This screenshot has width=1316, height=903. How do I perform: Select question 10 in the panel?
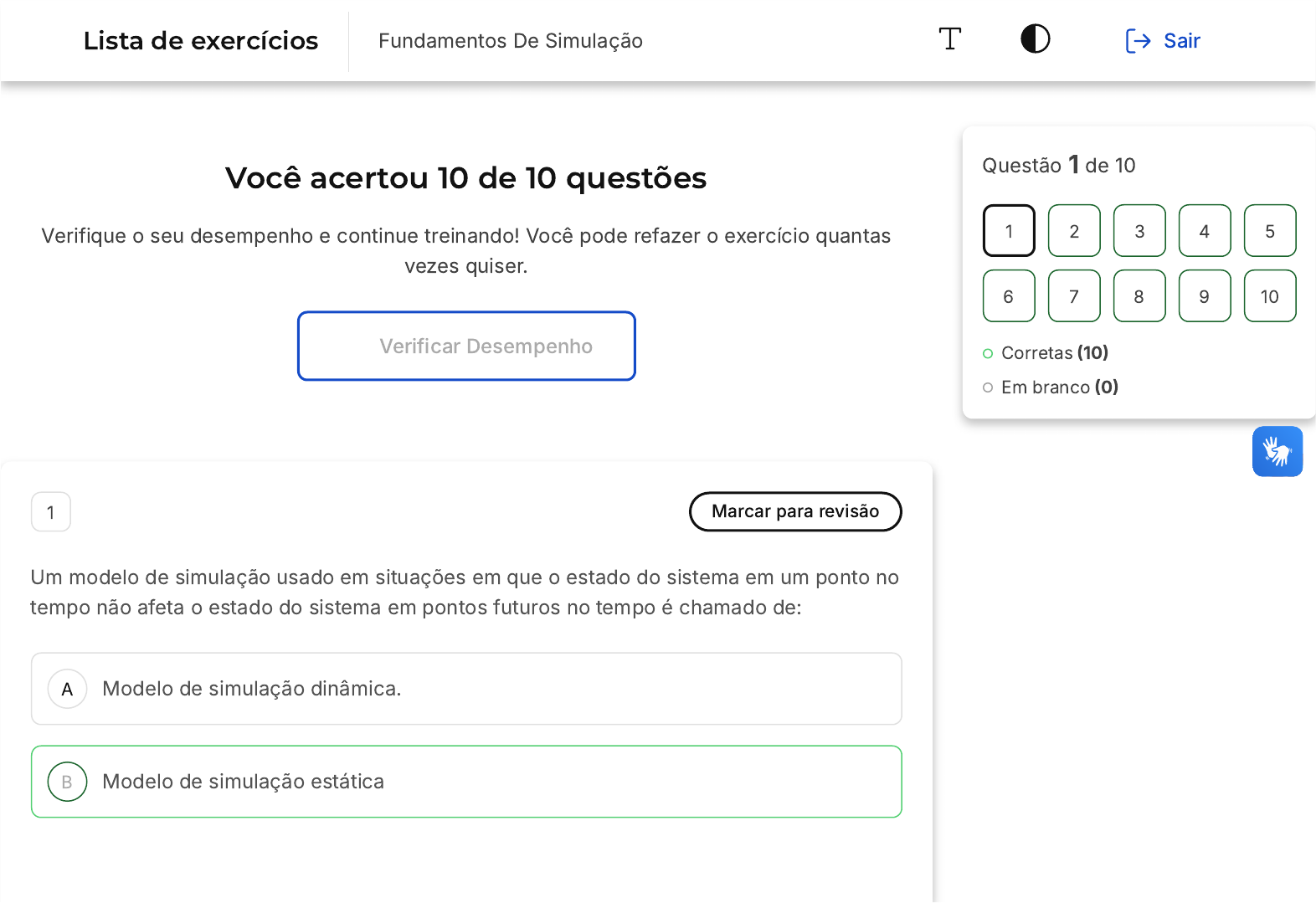point(1270,296)
